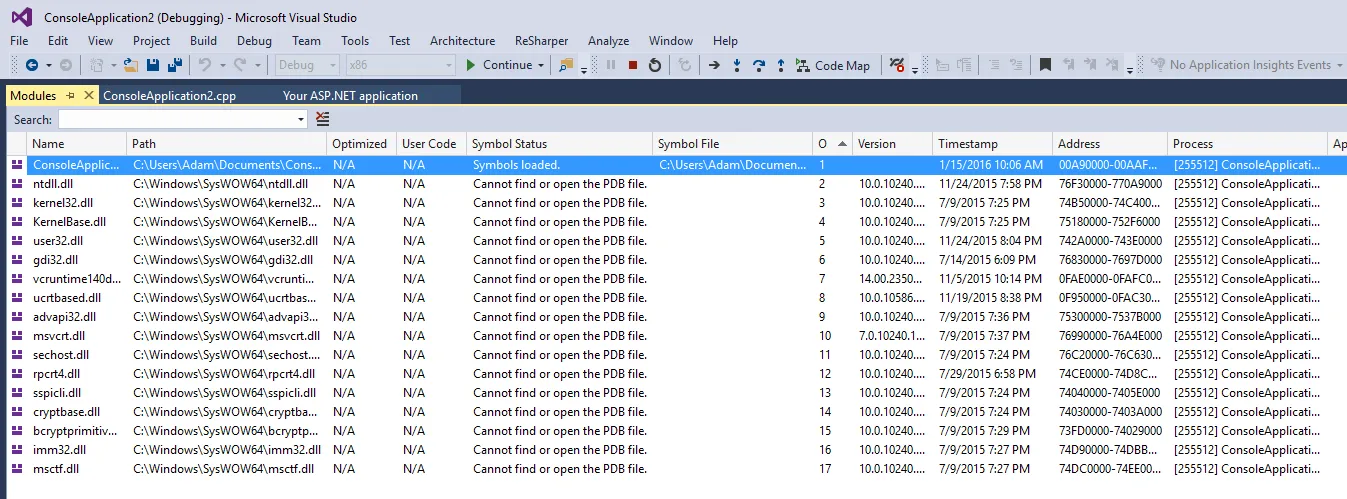1347x499 pixels.
Task: Select the sechost.dll module row
Action: pos(673,355)
